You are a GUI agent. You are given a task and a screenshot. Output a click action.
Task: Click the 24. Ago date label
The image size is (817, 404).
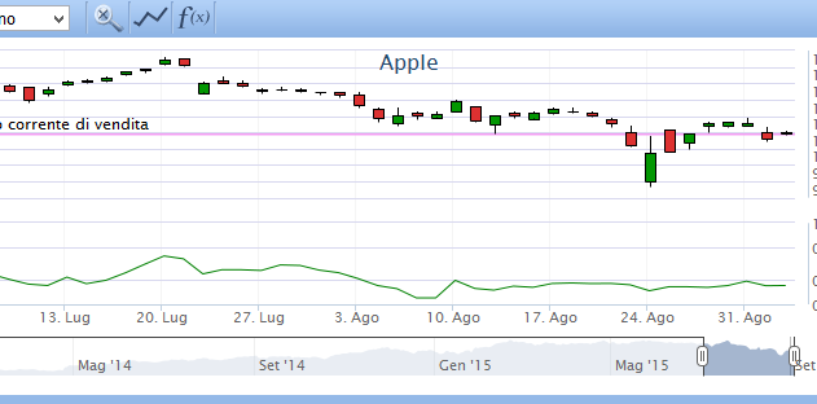coord(647,317)
